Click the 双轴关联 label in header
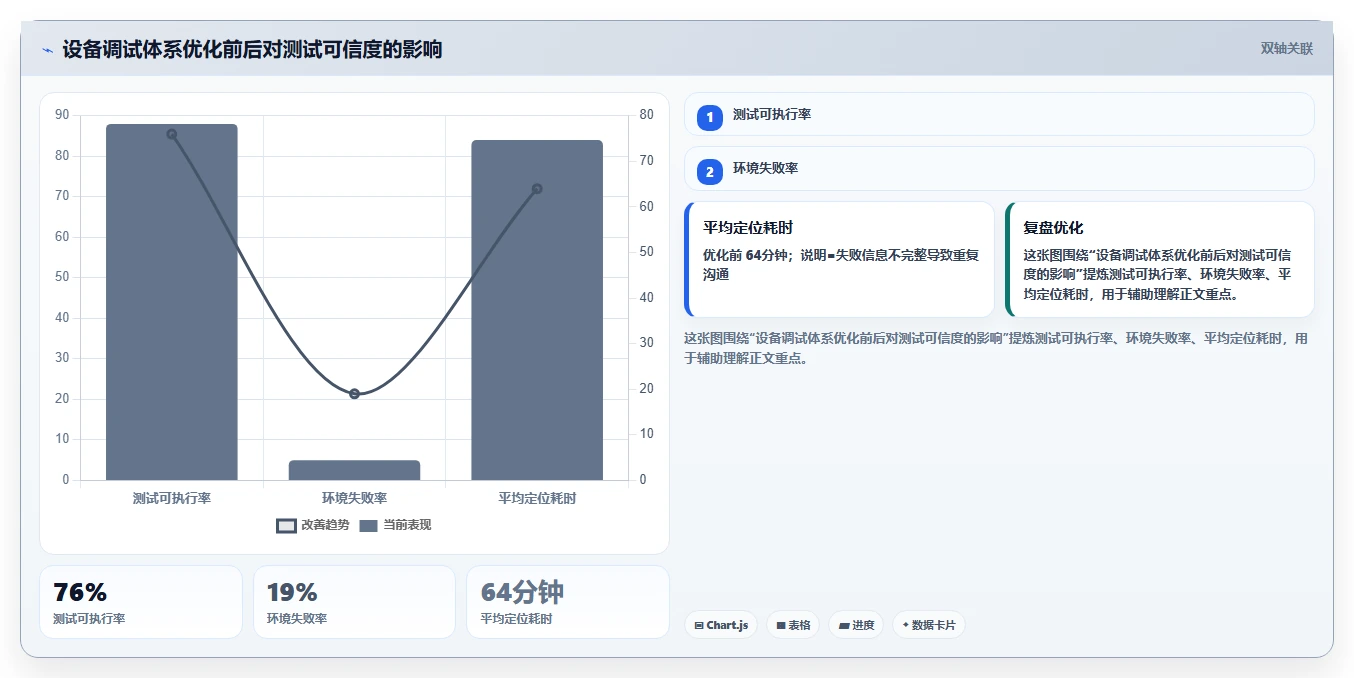 pos(1286,49)
